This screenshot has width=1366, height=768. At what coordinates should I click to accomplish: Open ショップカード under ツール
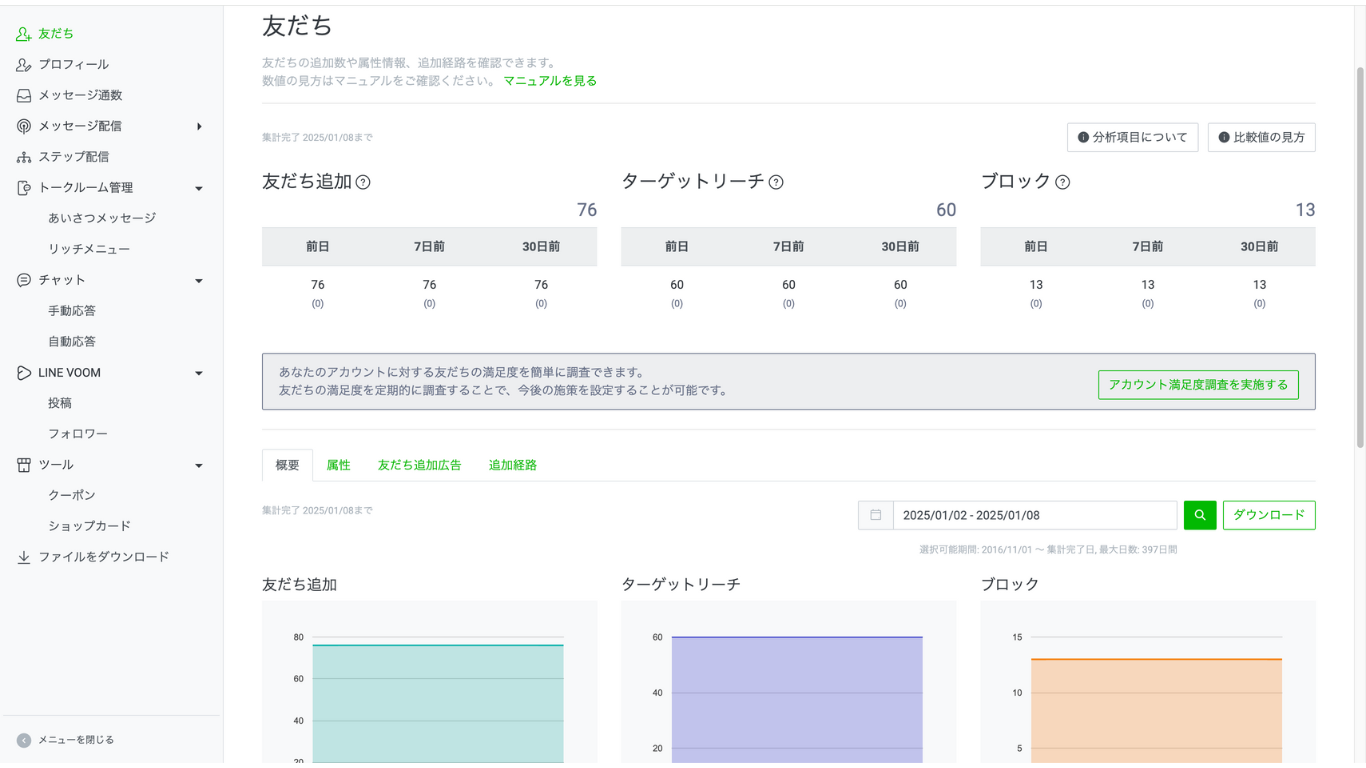[90, 526]
